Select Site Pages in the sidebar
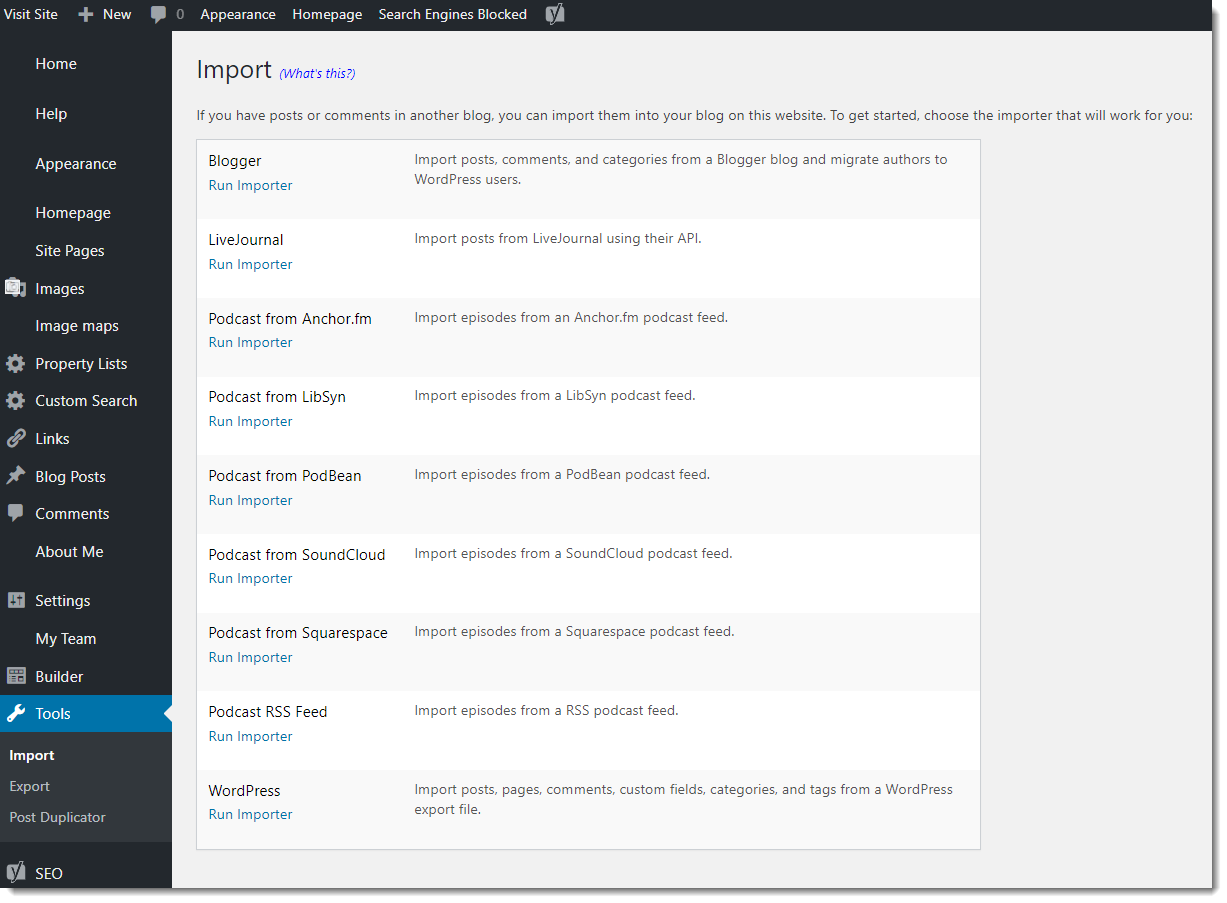Viewport: 1227px width, 903px height. [70, 250]
